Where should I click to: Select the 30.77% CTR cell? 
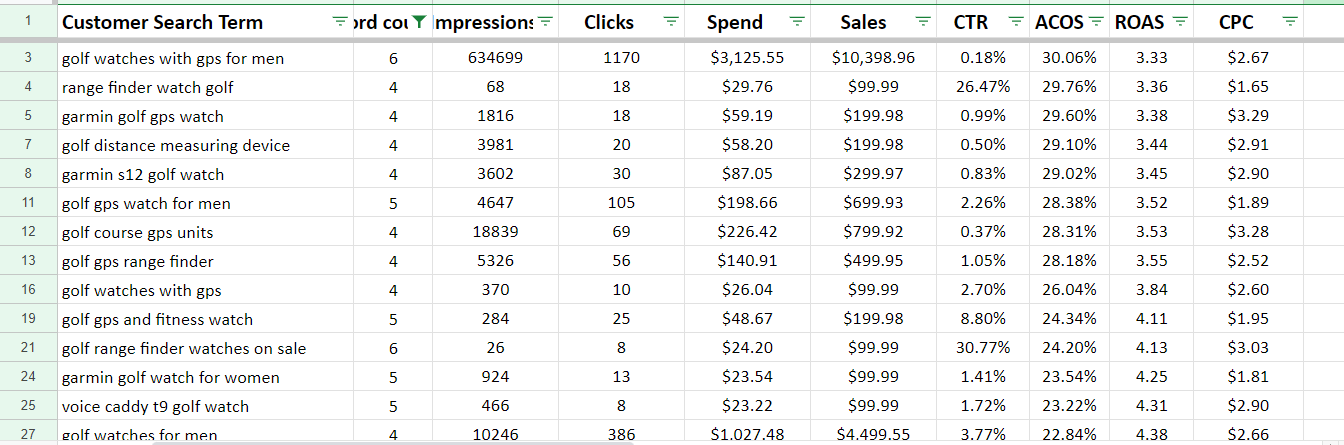point(983,348)
